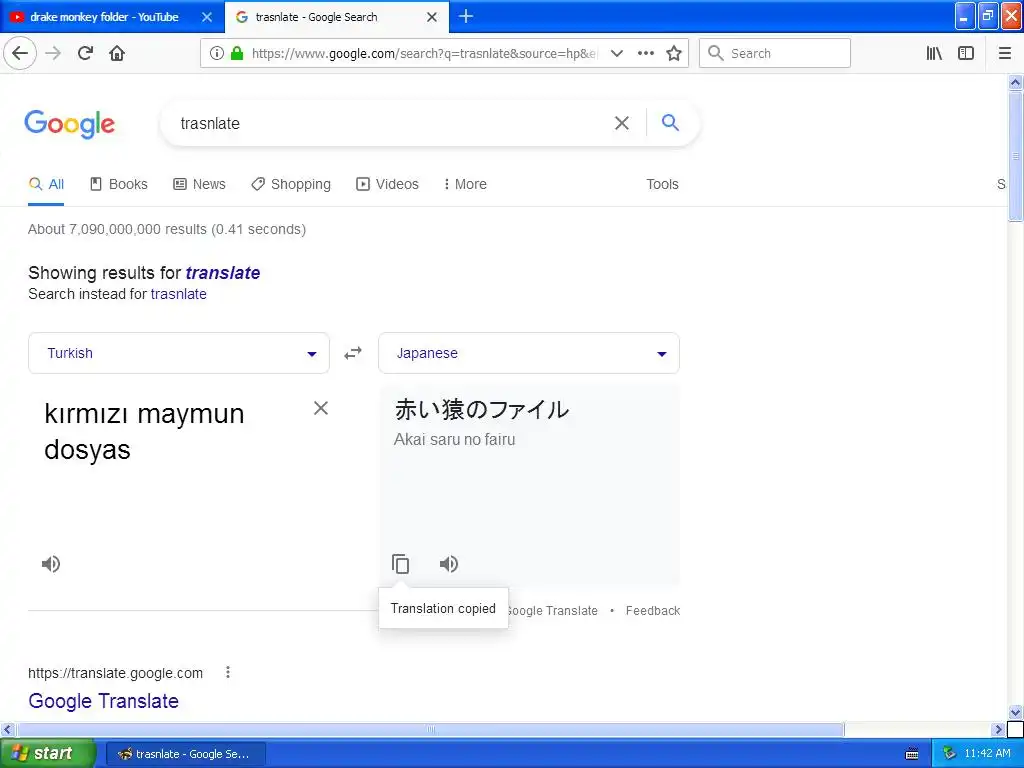
Task: View site information icon in address bar
Action: 217,54
